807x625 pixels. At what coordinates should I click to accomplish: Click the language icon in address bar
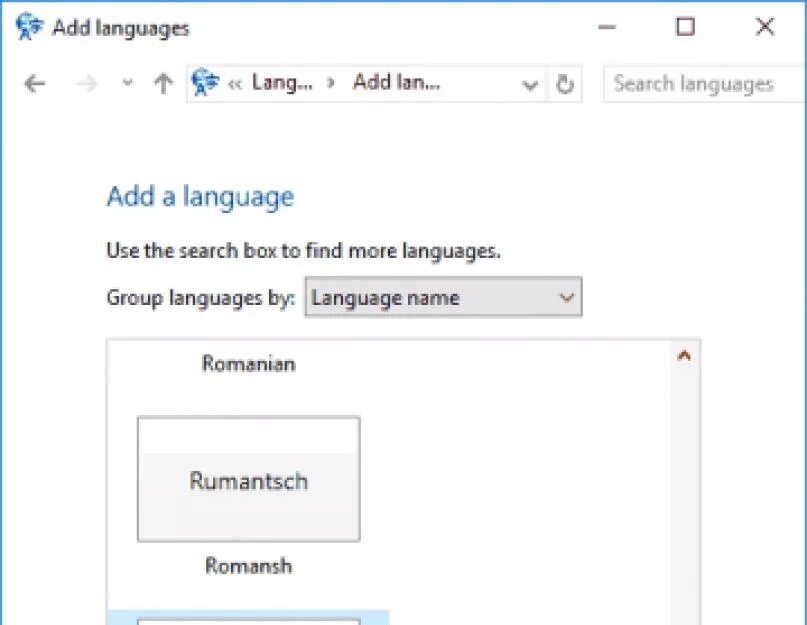pyautogui.click(x=205, y=82)
